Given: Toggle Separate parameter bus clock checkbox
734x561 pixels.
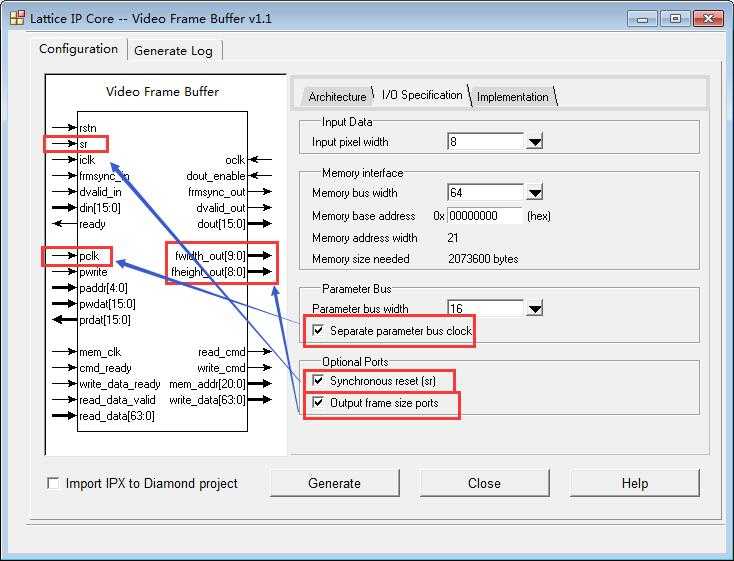Looking at the screenshot, I should (x=318, y=330).
